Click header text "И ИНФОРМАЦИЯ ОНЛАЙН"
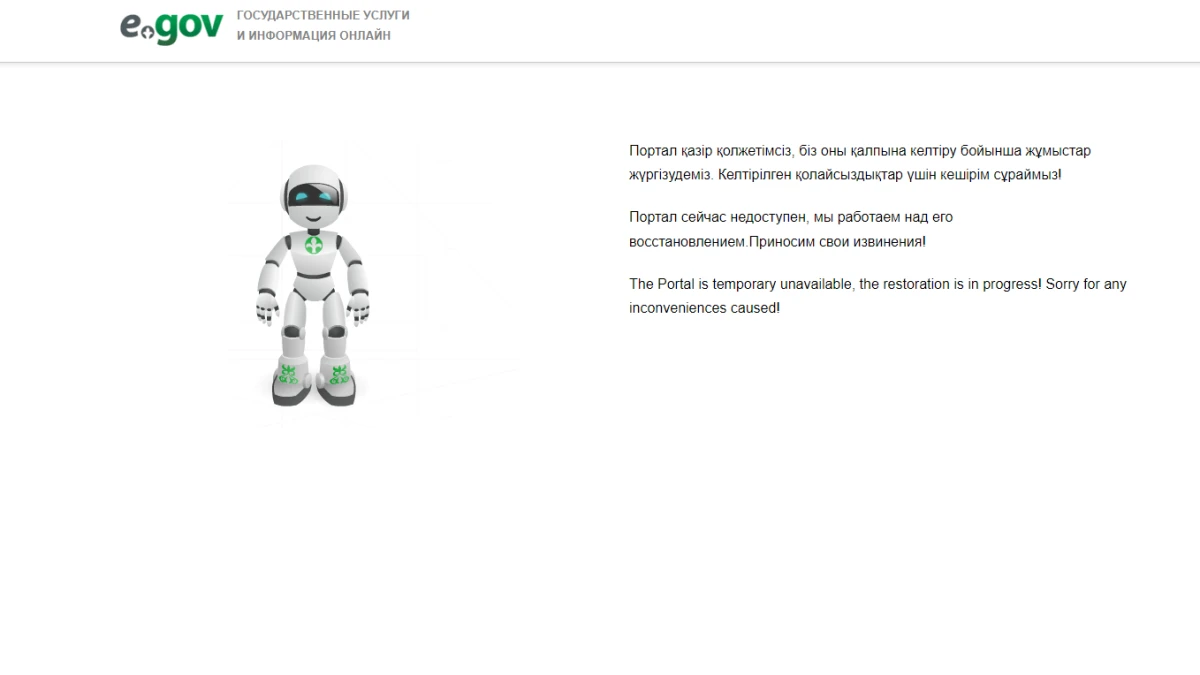 tap(314, 36)
